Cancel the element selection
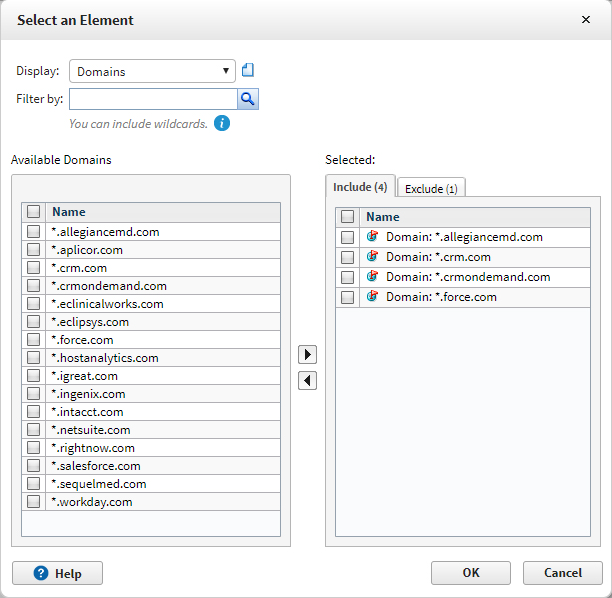The image size is (612, 598). tap(563, 573)
